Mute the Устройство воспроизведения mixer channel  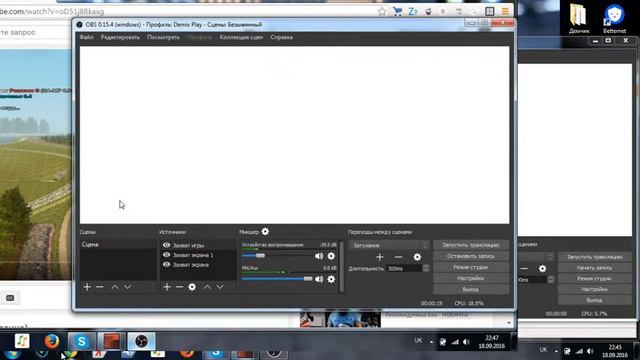[x=319, y=256]
